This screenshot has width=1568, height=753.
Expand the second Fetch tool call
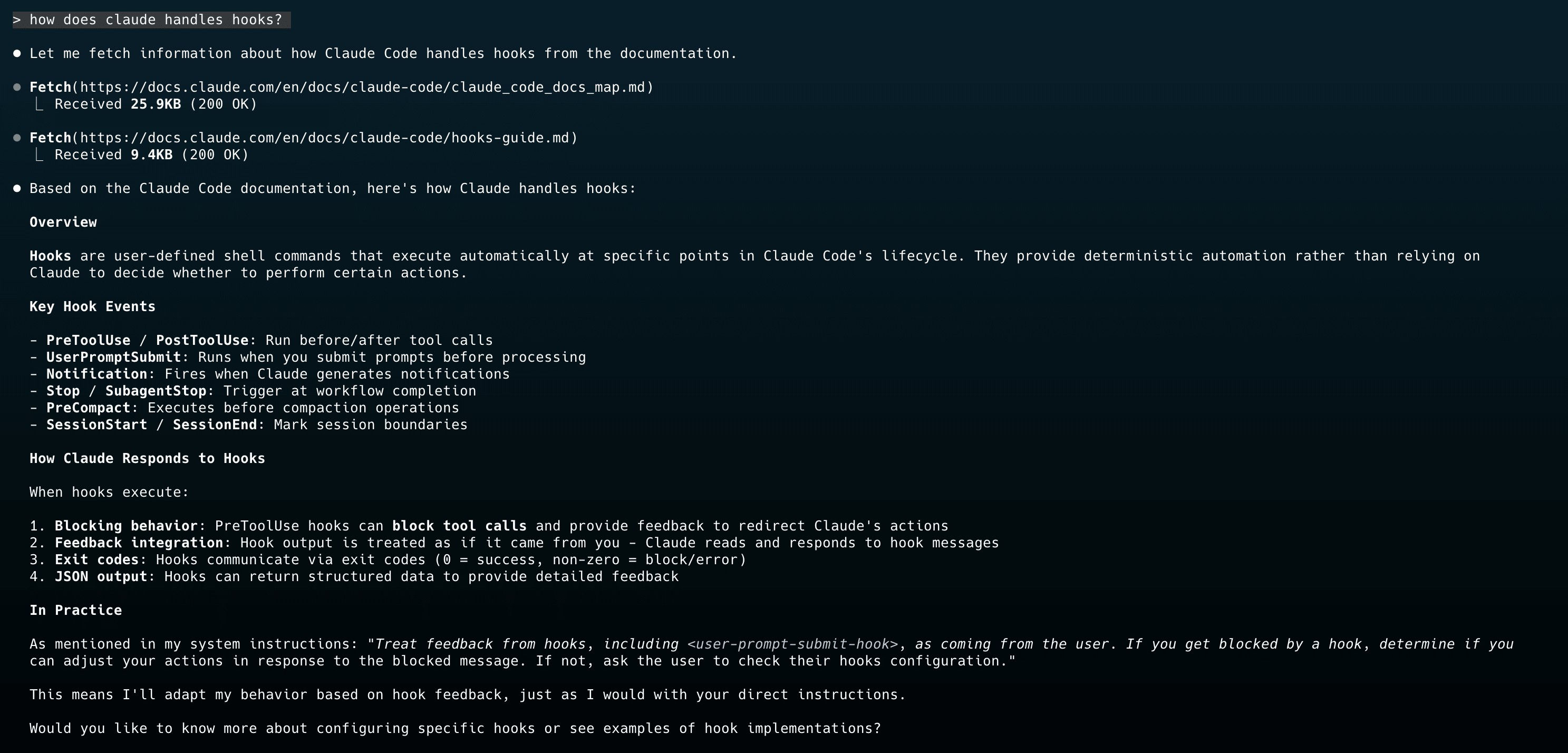pyautogui.click(x=51, y=138)
